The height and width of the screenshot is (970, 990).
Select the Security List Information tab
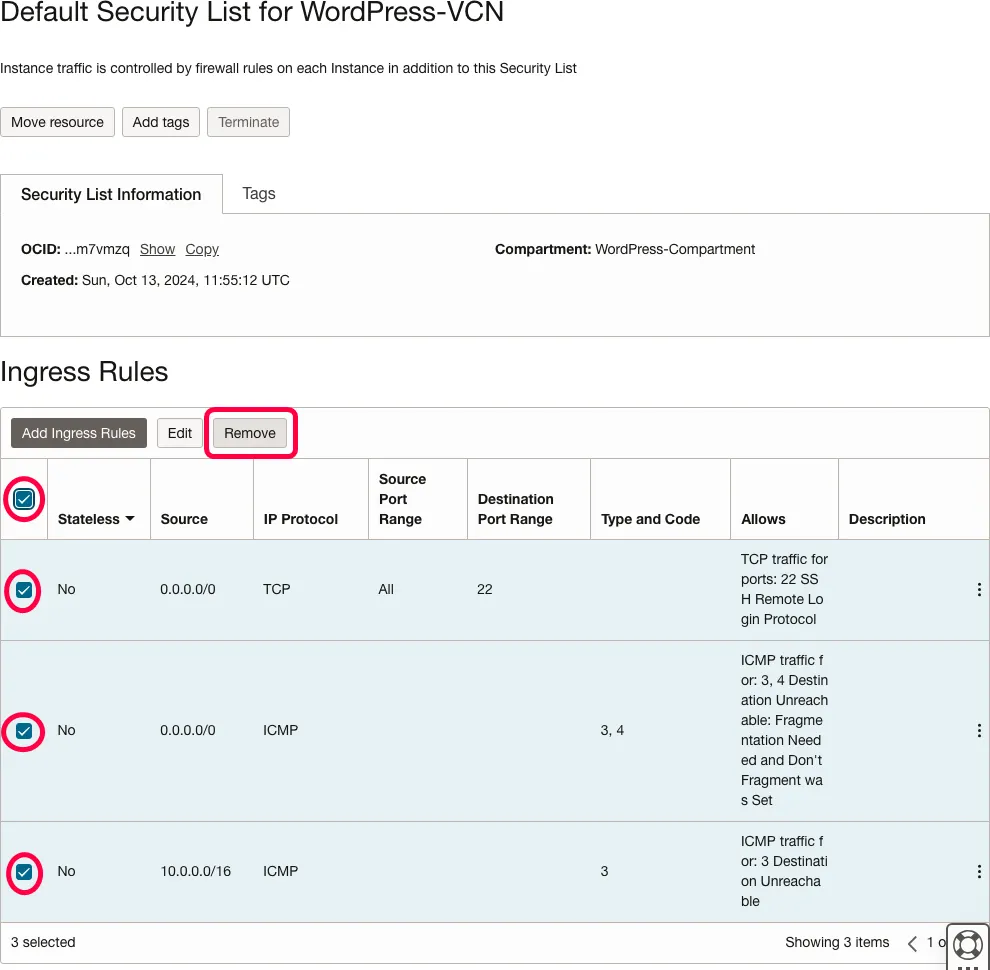point(111,195)
